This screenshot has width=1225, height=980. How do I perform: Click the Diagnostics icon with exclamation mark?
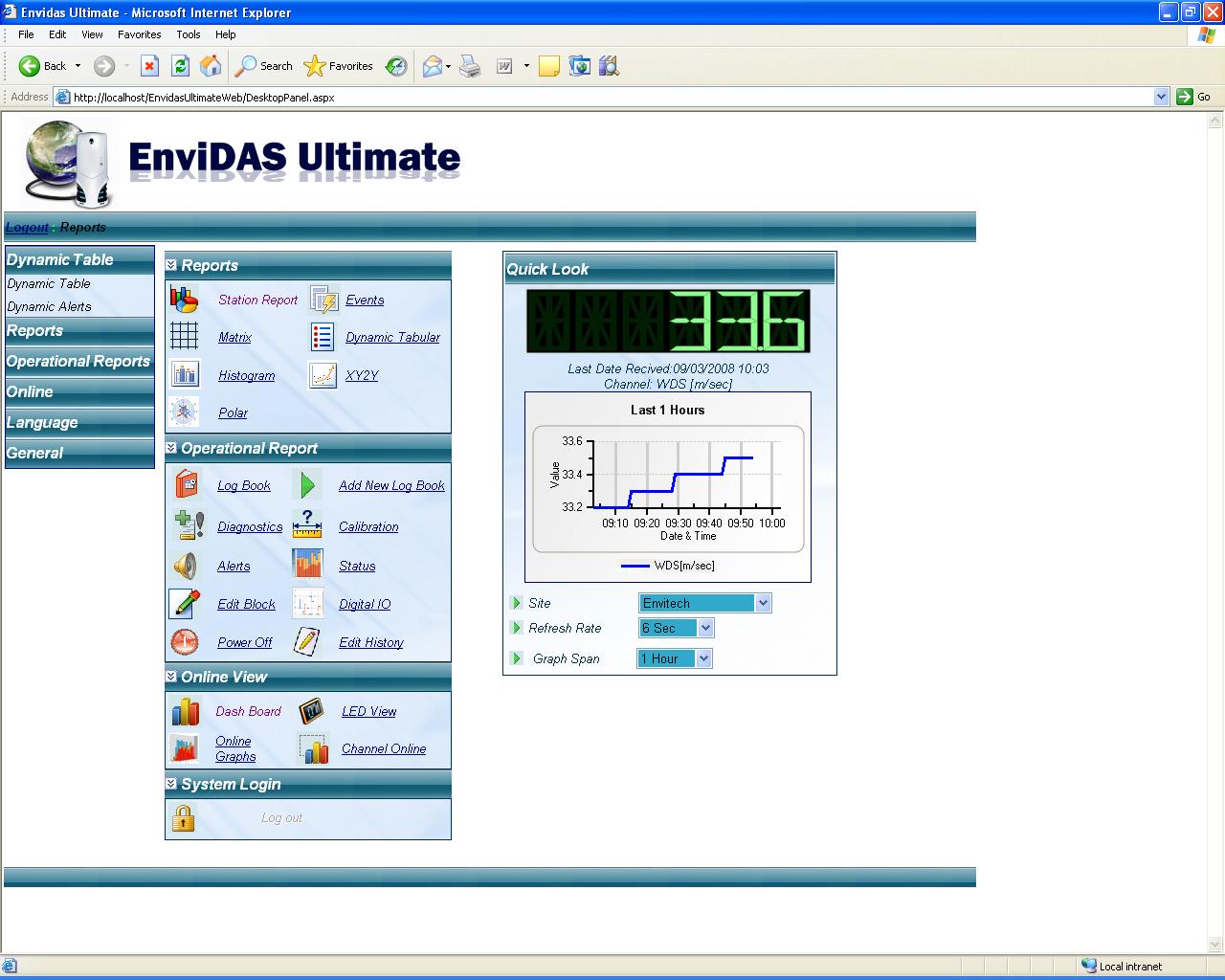pyautogui.click(x=189, y=524)
